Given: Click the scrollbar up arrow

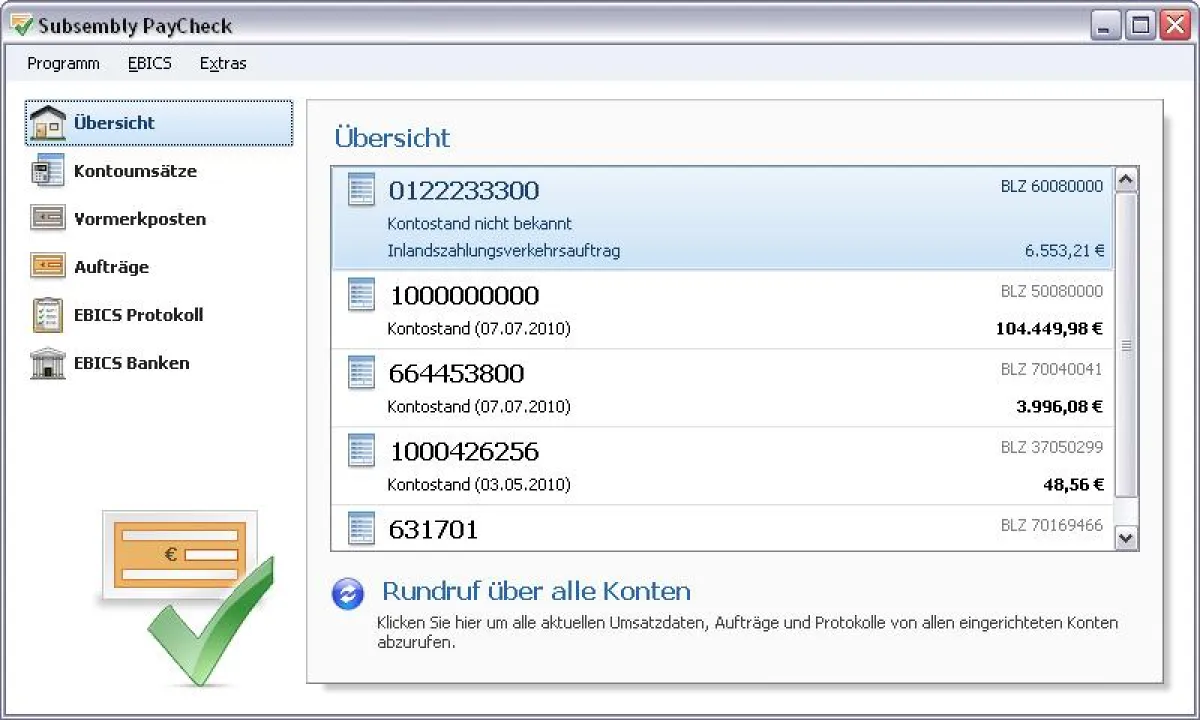Looking at the screenshot, I should pyautogui.click(x=1126, y=178).
